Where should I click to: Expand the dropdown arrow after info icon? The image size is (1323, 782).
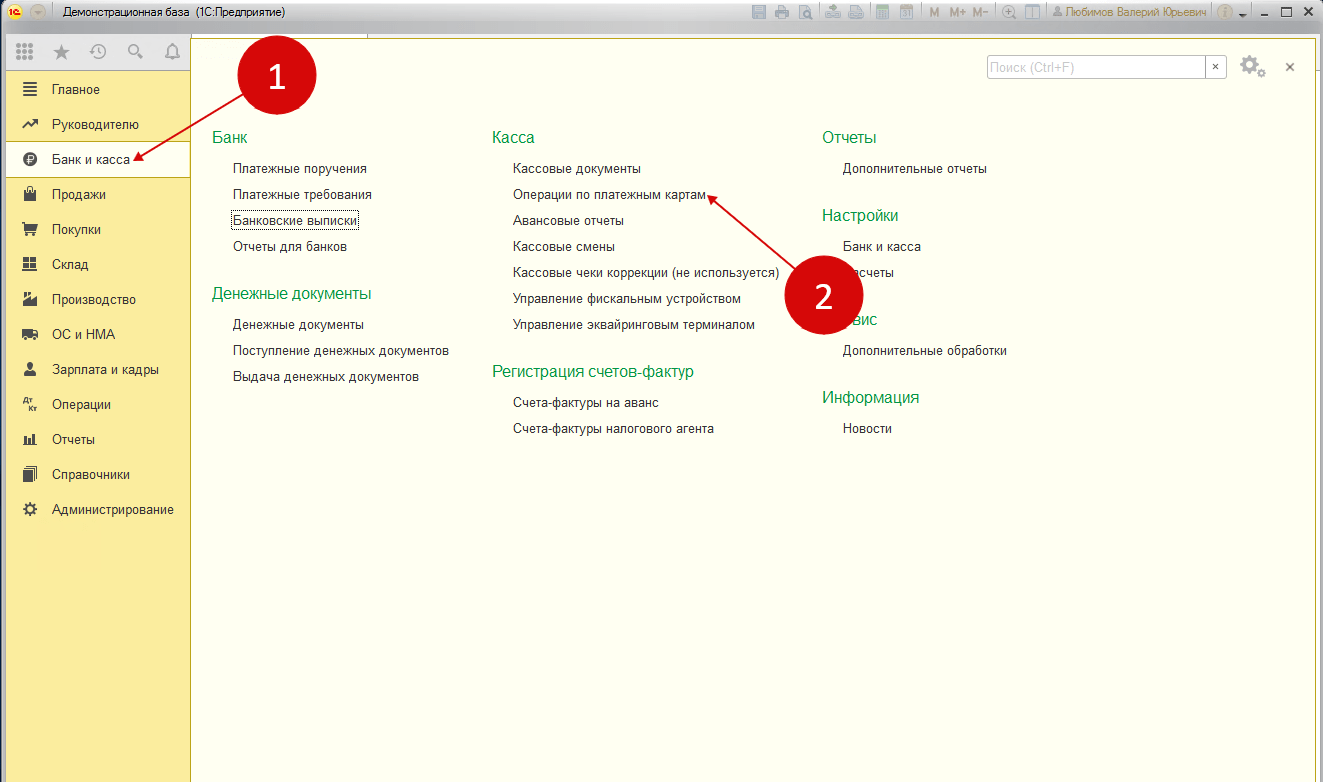[x=1243, y=14]
